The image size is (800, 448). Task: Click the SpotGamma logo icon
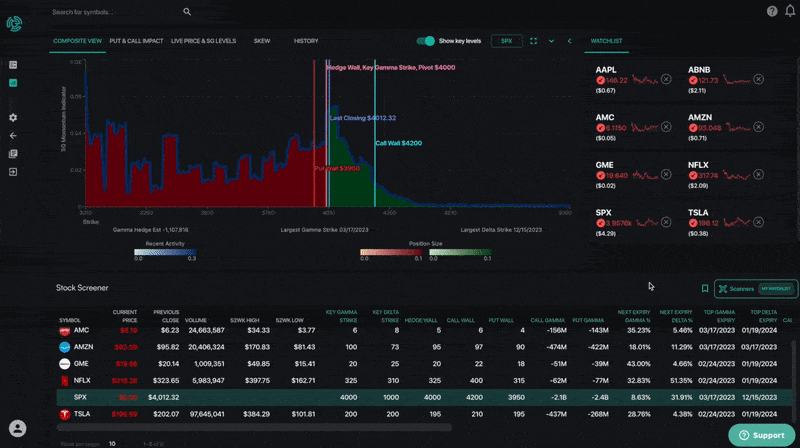click(14, 23)
